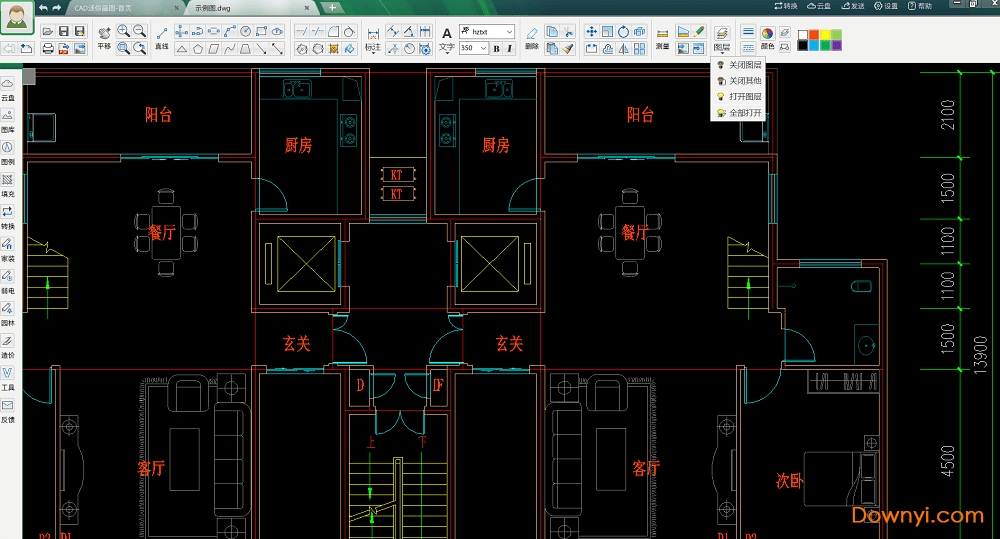
Task: Expand the hztxt font dropdown
Action: pos(509,32)
